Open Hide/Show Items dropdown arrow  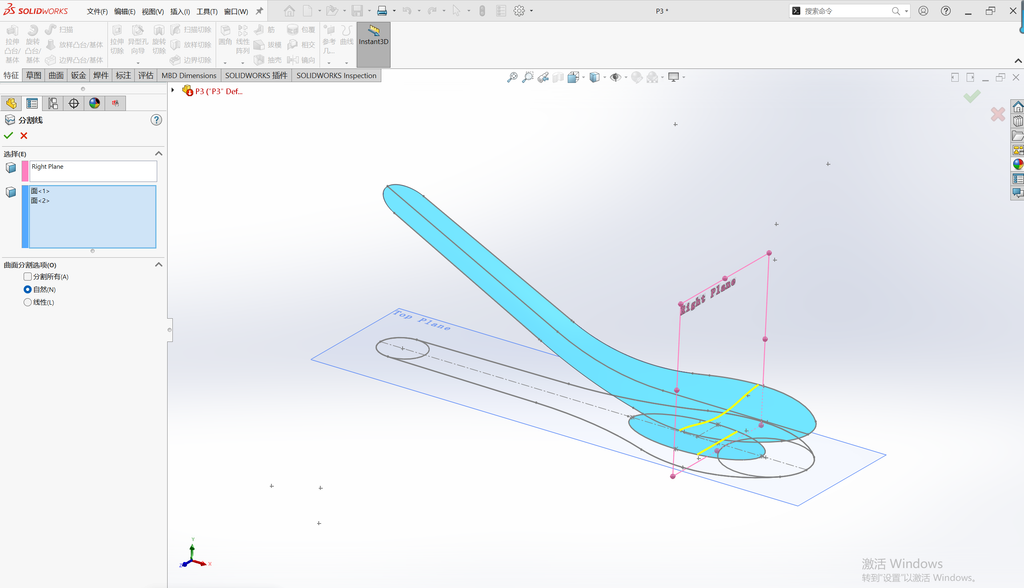click(x=626, y=77)
